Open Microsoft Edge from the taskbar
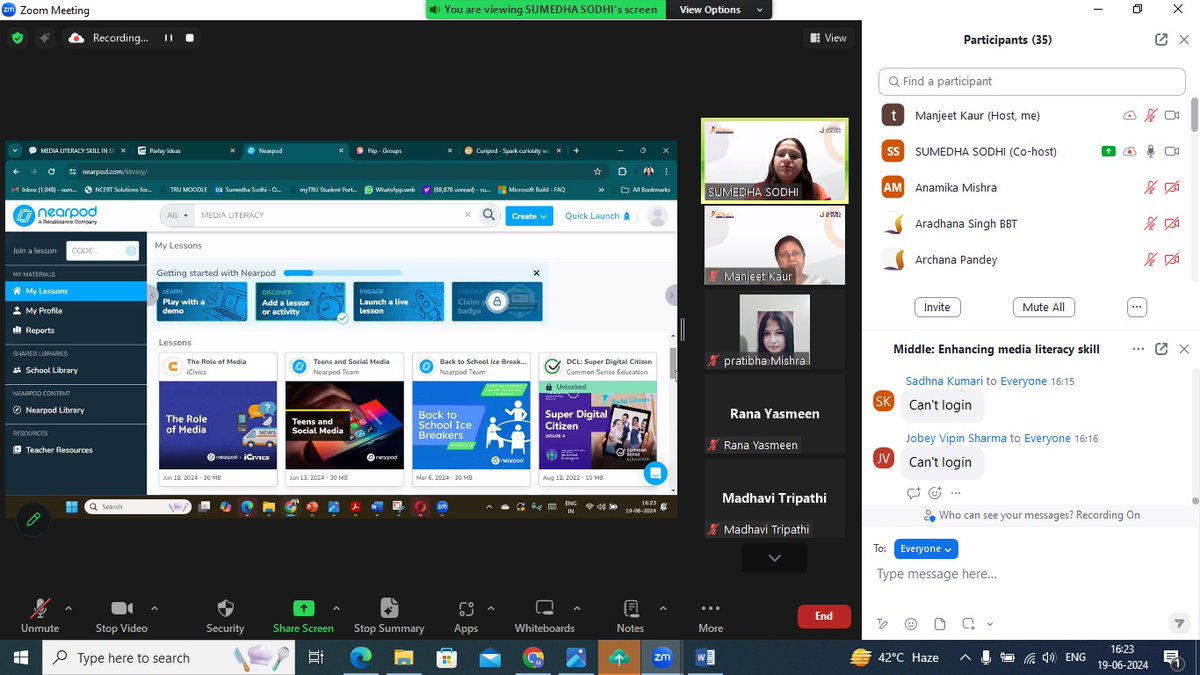 (360, 657)
